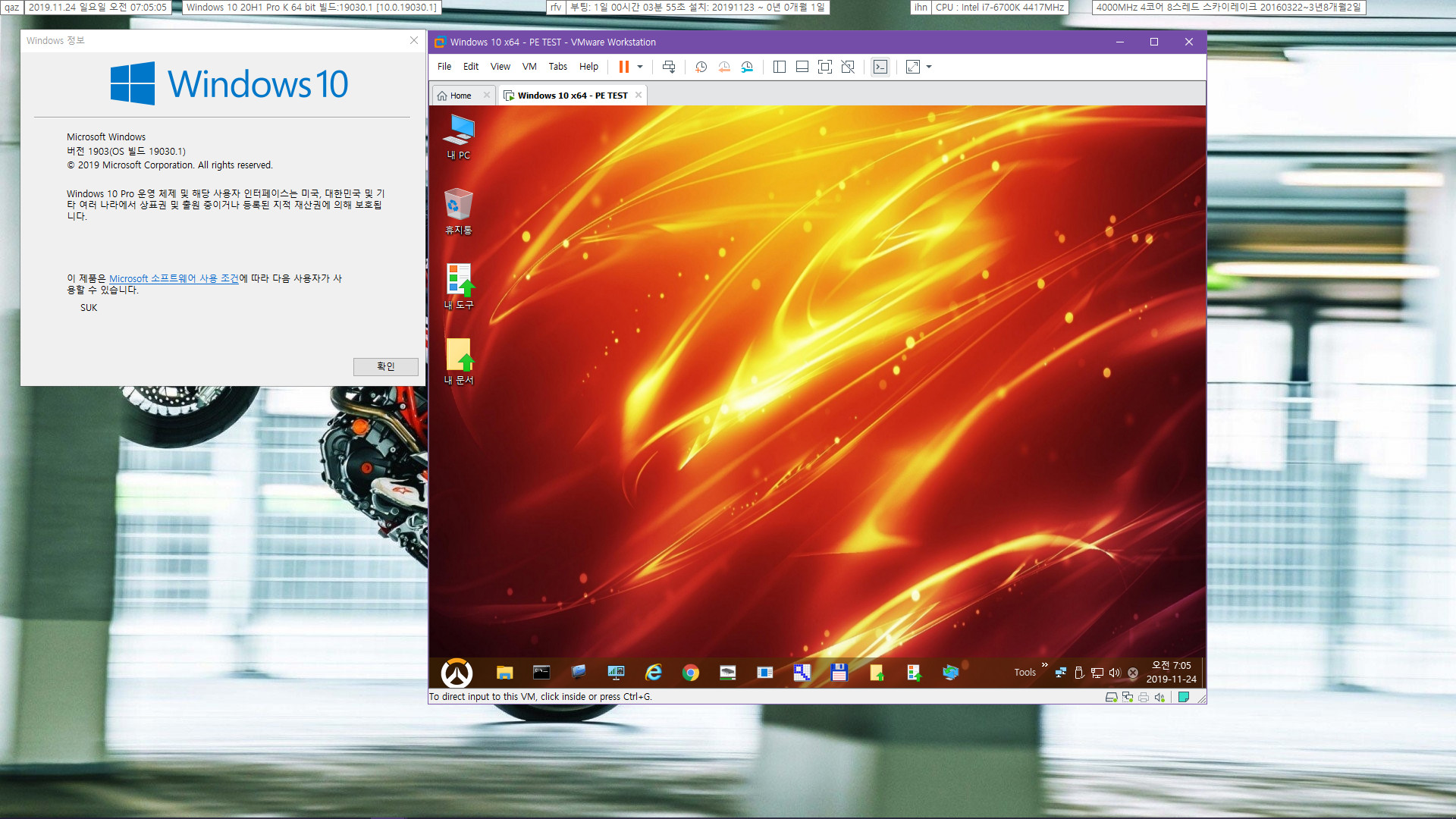Click the VMware sound card status icon

(1159, 697)
